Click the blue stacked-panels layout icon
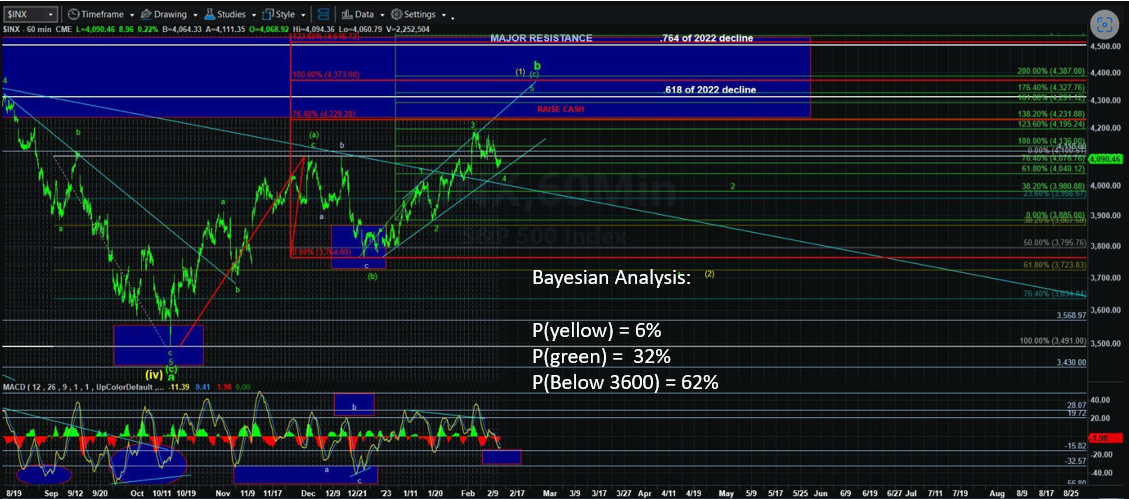1129x499 pixels. coord(322,15)
